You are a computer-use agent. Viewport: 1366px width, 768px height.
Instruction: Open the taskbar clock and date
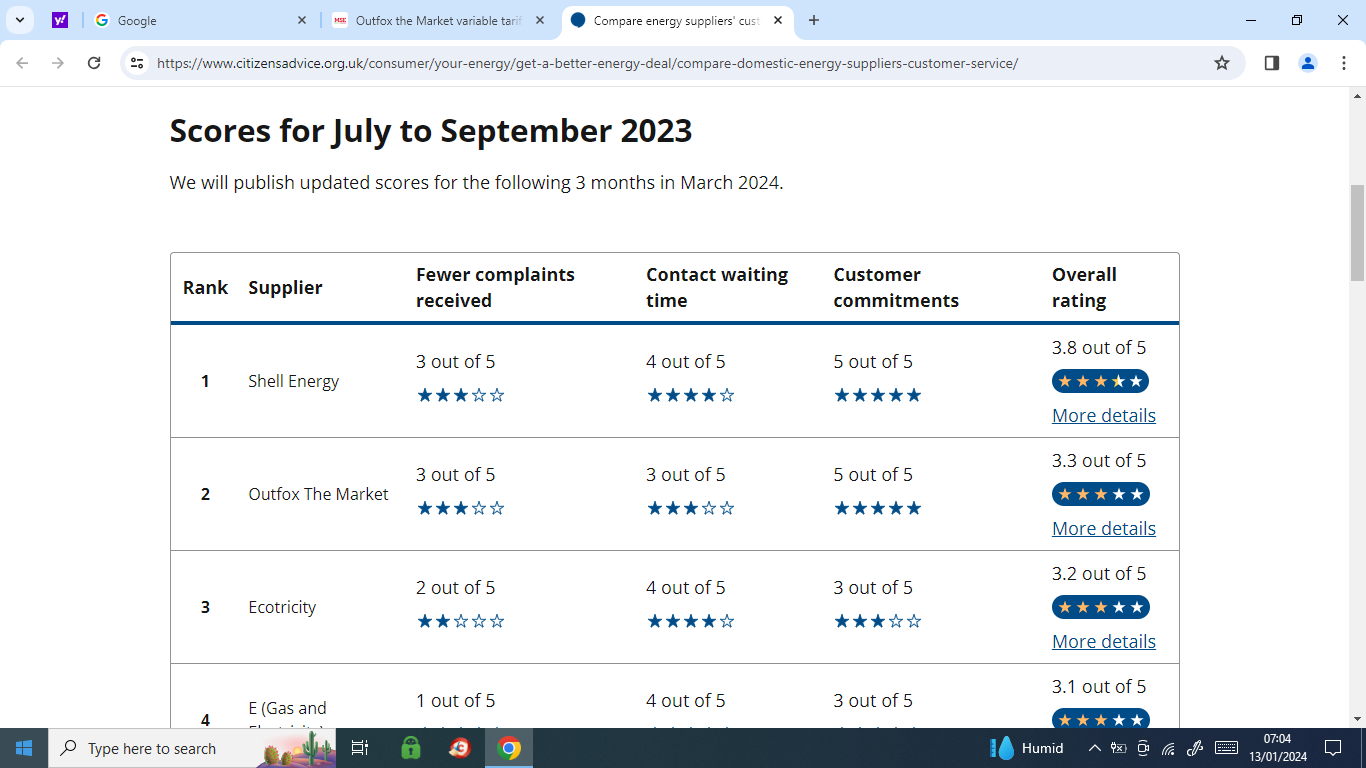click(x=1277, y=748)
